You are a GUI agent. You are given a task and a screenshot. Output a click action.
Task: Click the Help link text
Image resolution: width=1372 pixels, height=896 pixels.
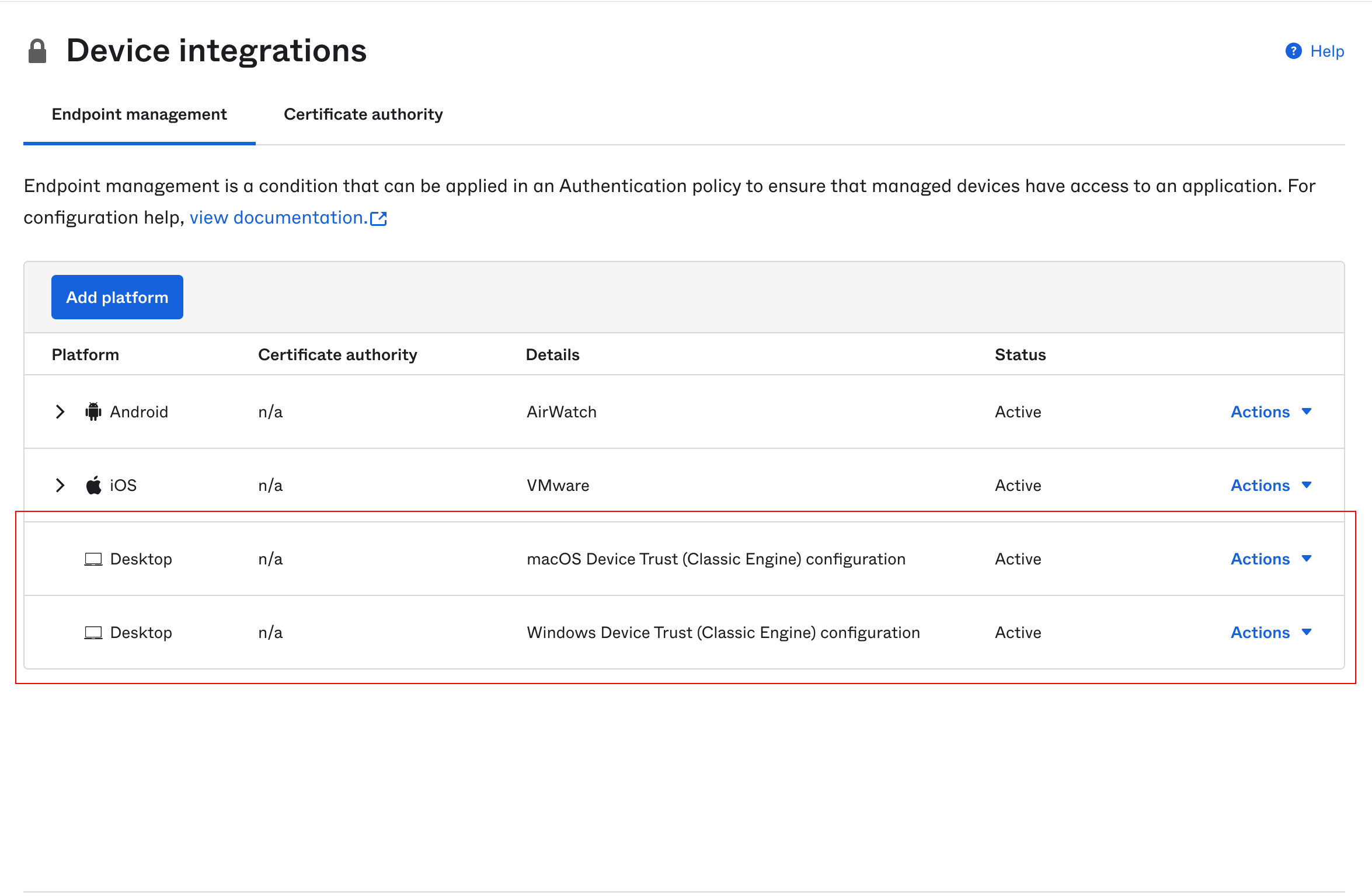coord(1327,51)
